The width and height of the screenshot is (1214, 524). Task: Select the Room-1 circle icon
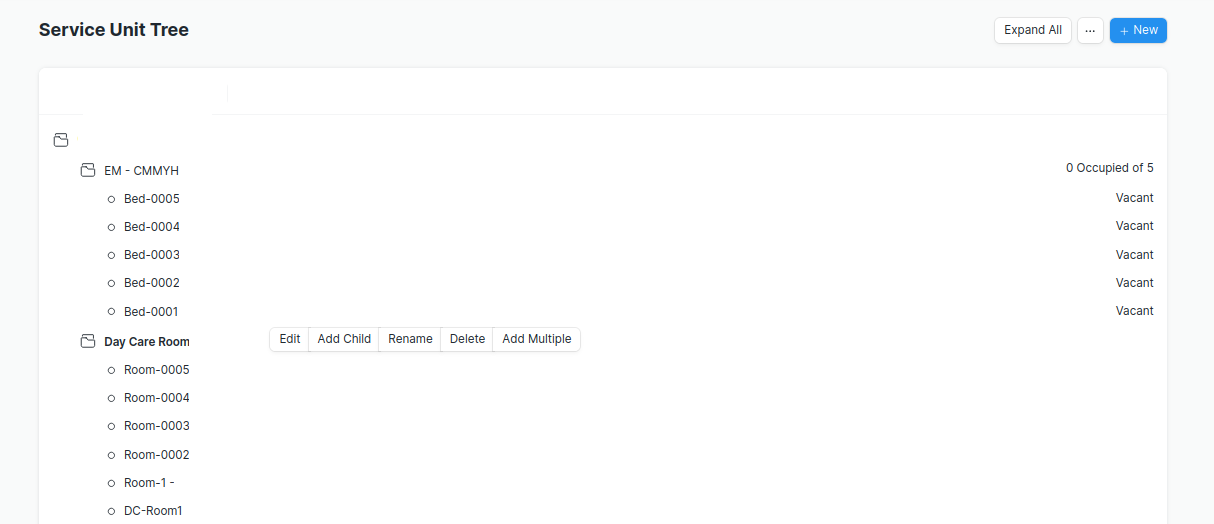tap(111, 483)
